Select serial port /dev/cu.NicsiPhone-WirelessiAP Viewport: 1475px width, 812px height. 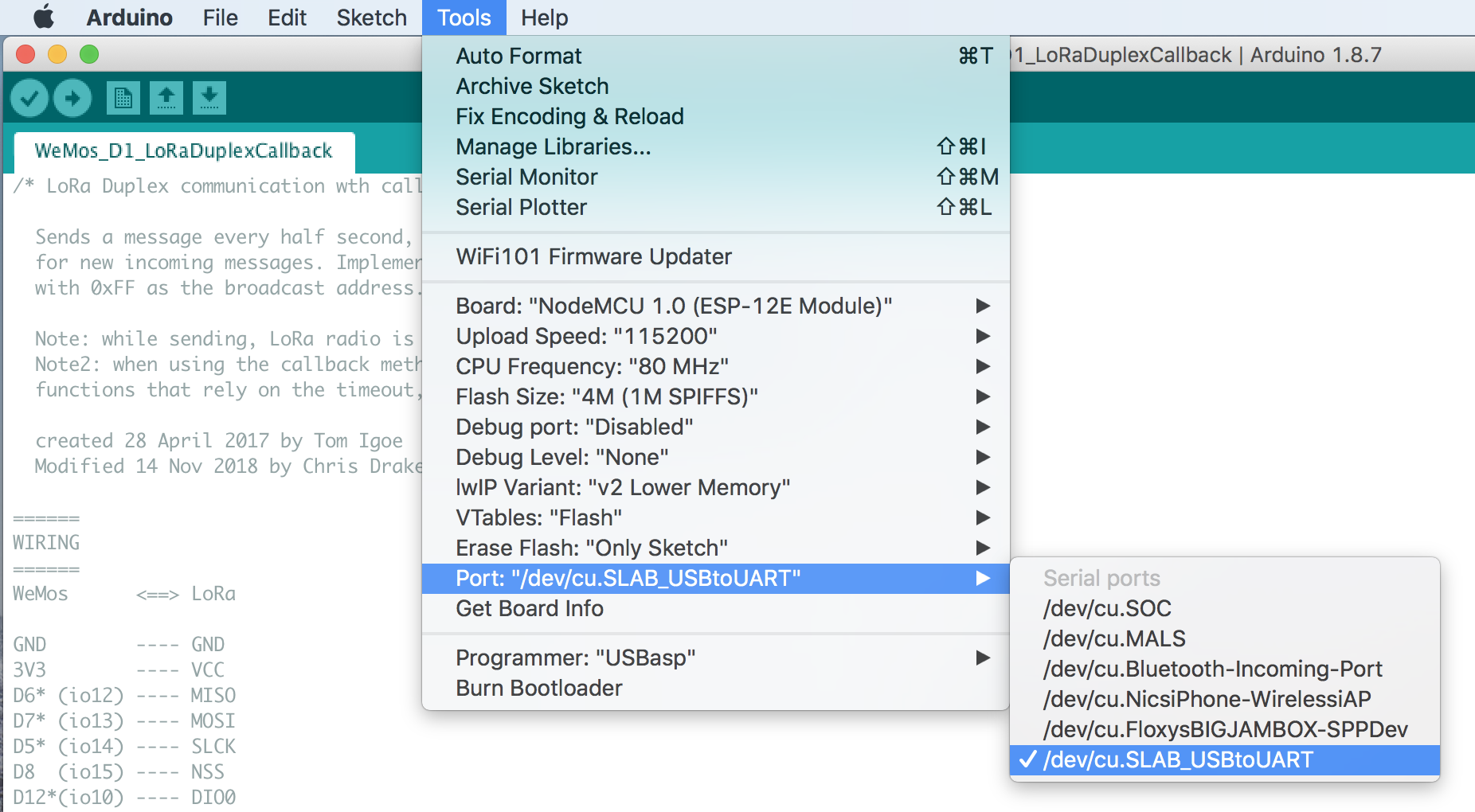[1225, 699]
